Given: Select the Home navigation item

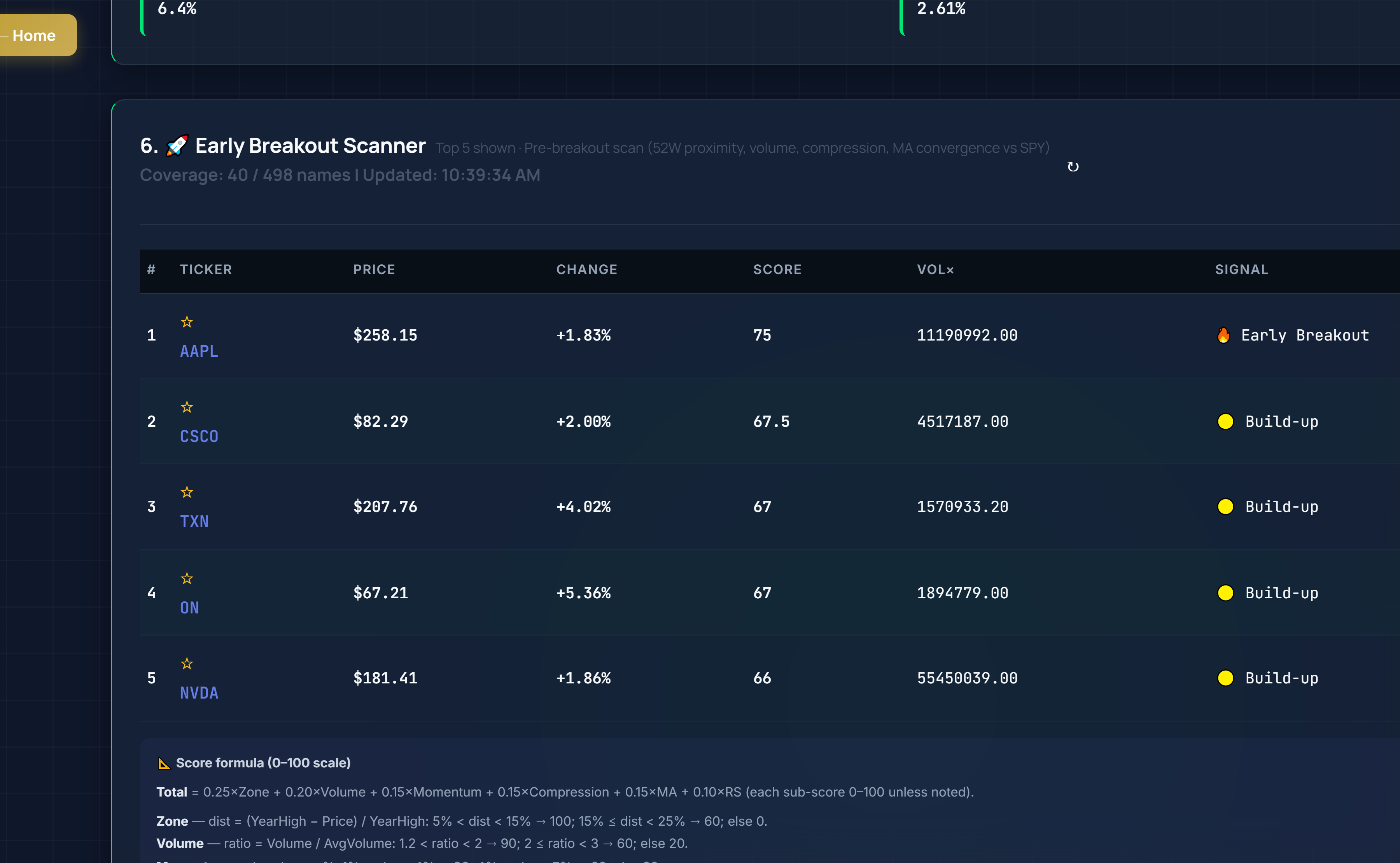Looking at the screenshot, I should 34,35.
